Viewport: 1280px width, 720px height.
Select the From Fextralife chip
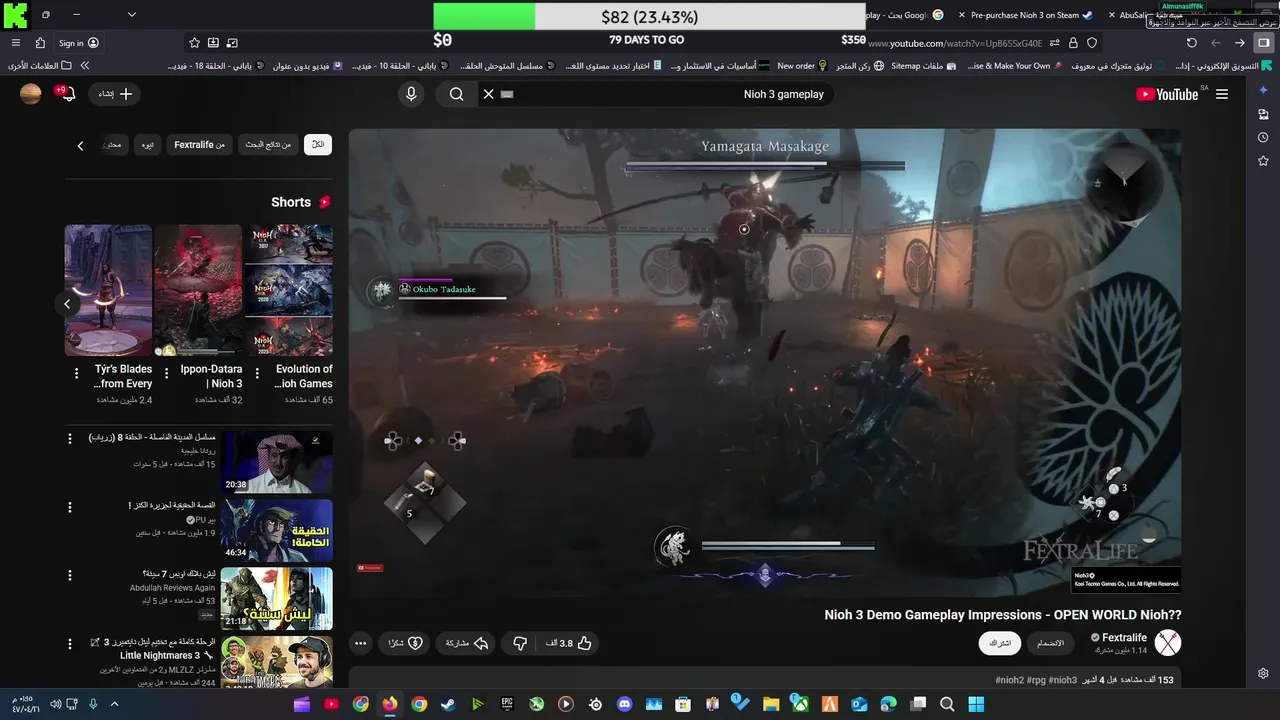[x=199, y=145]
